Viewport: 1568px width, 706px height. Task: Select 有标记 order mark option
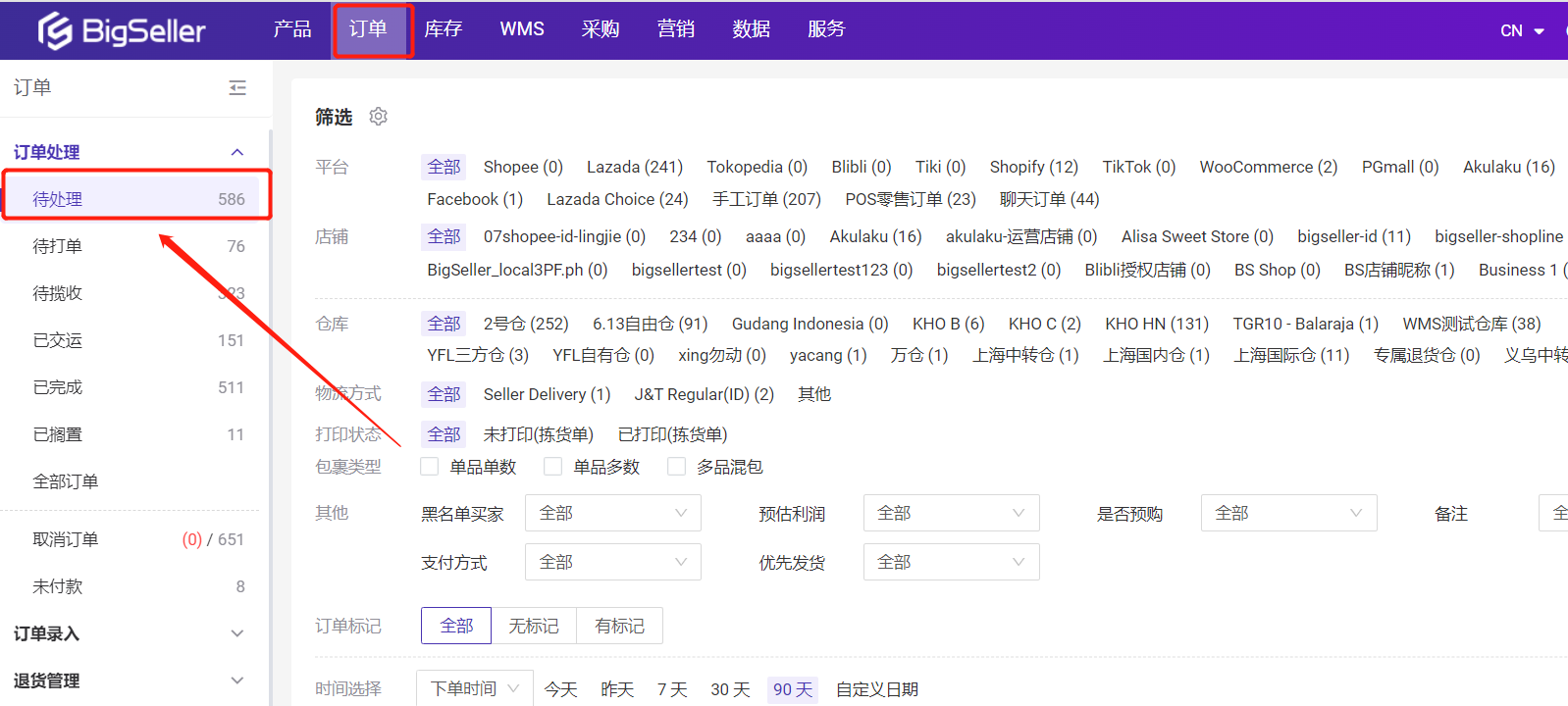pyautogui.click(x=620, y=626)
